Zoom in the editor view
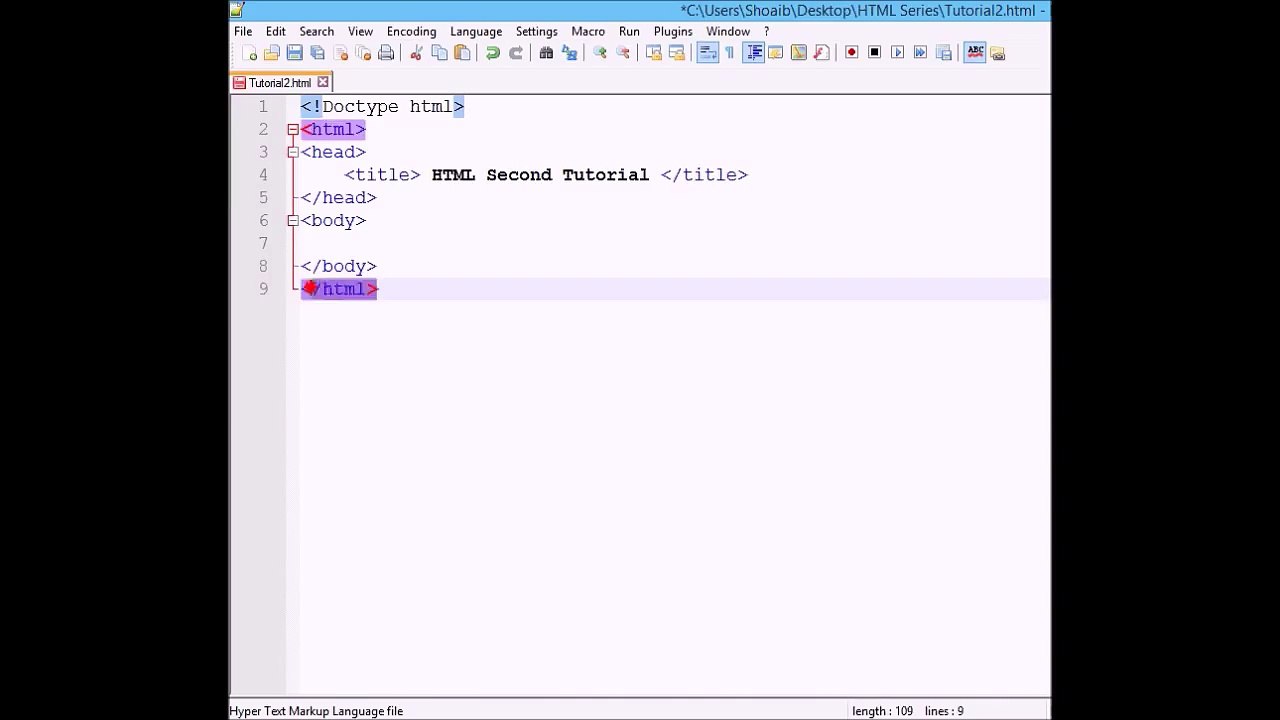Viewport: 1280px width, 720px height. pos(600,53)
